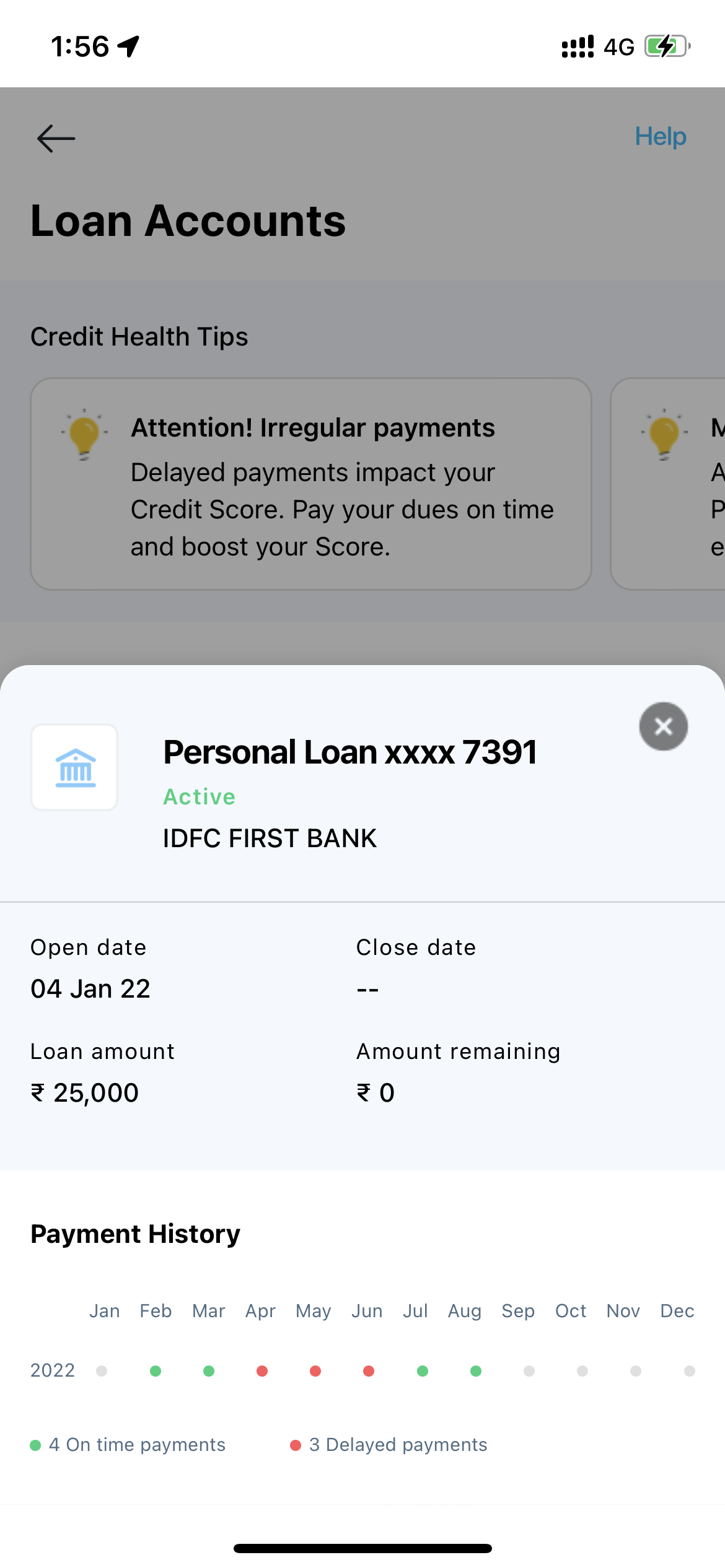Tap the August 2022 green payment dot
The image size is (725, 1568).
[476, 1371]
